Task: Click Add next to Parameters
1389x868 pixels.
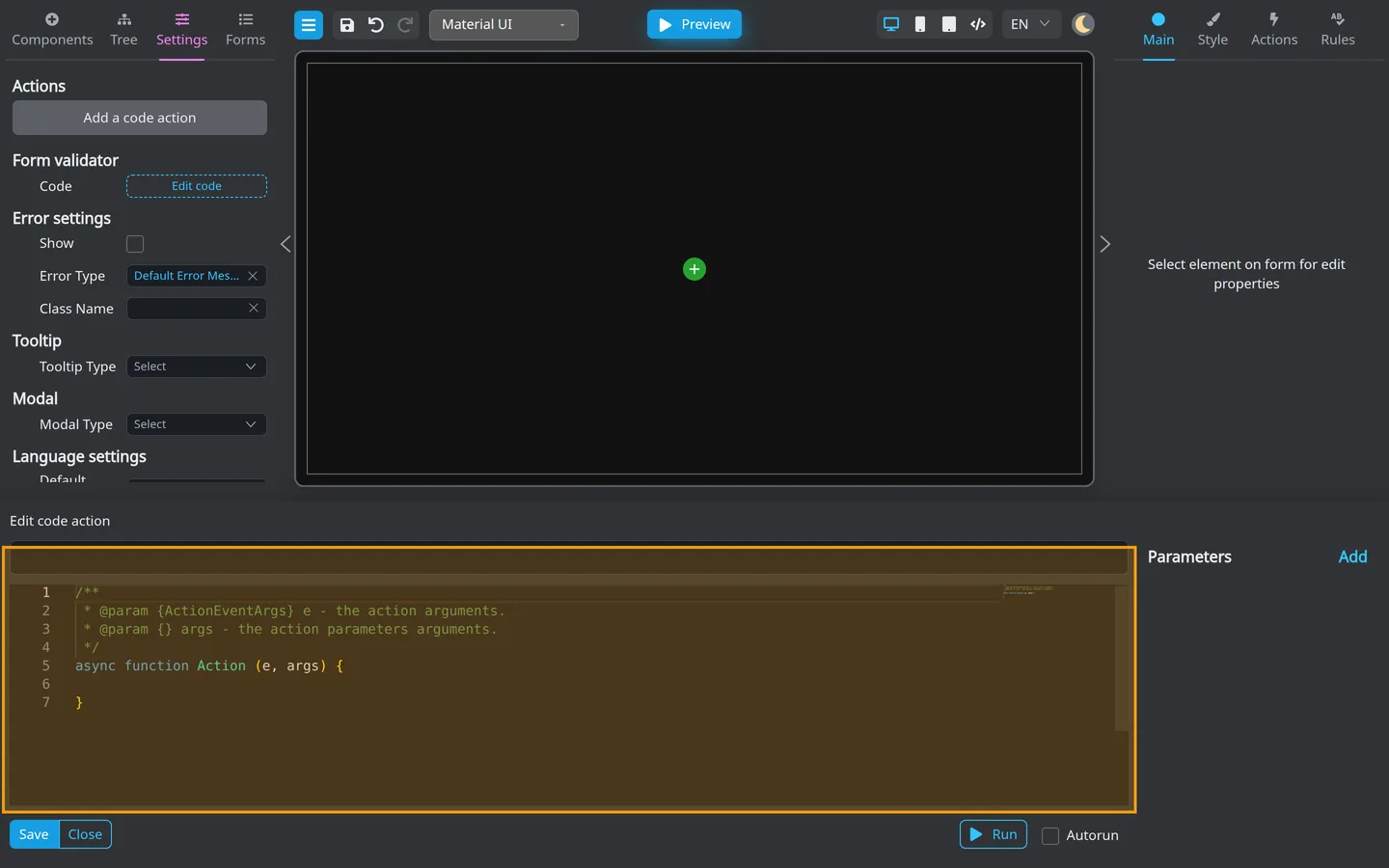Action: click(x=1352, y=556)
